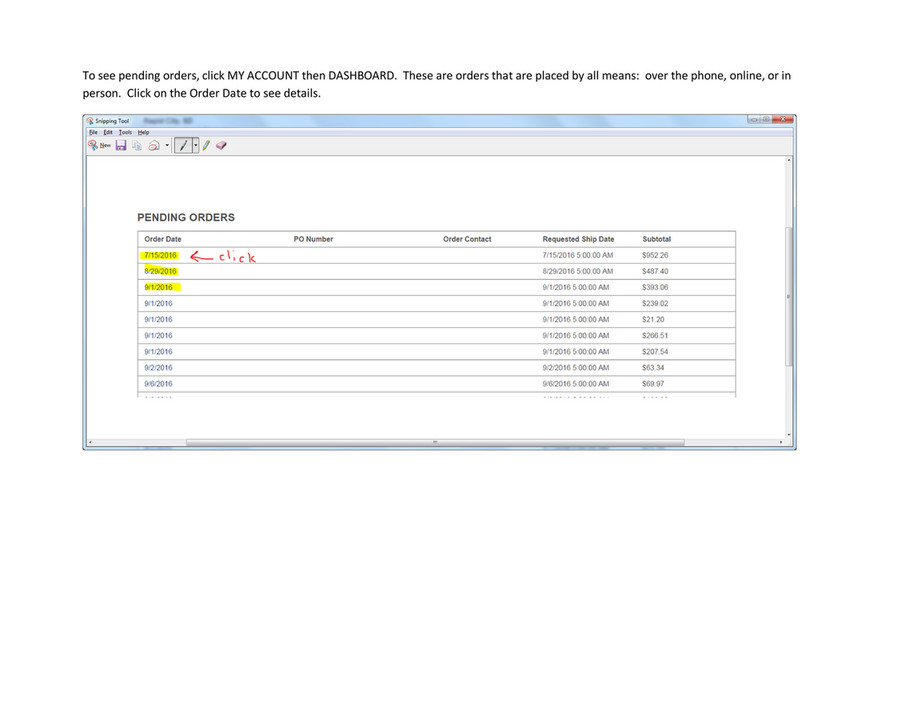The width and height of the screenshot is (909, 703).
Task: Expand the Pen options dropdown arrow
Action: coord(195,145)
